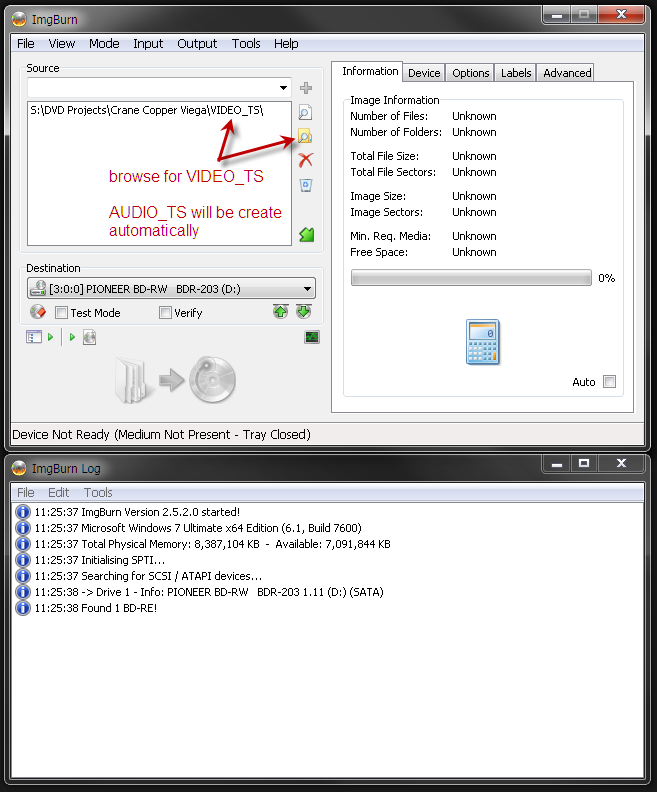The image size is (657, 792).
Task: Toggle the Auto calculate checkbox
Action: pos(609,382)
